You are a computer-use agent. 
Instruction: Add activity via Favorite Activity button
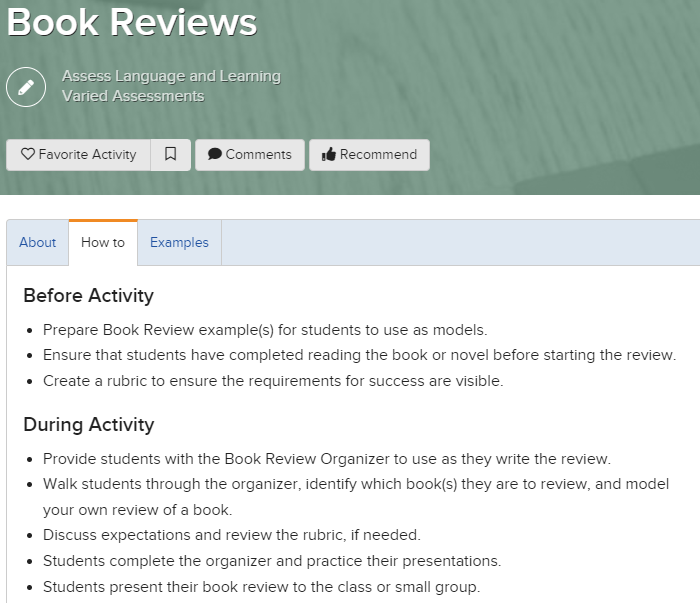(x=78, y=154)
